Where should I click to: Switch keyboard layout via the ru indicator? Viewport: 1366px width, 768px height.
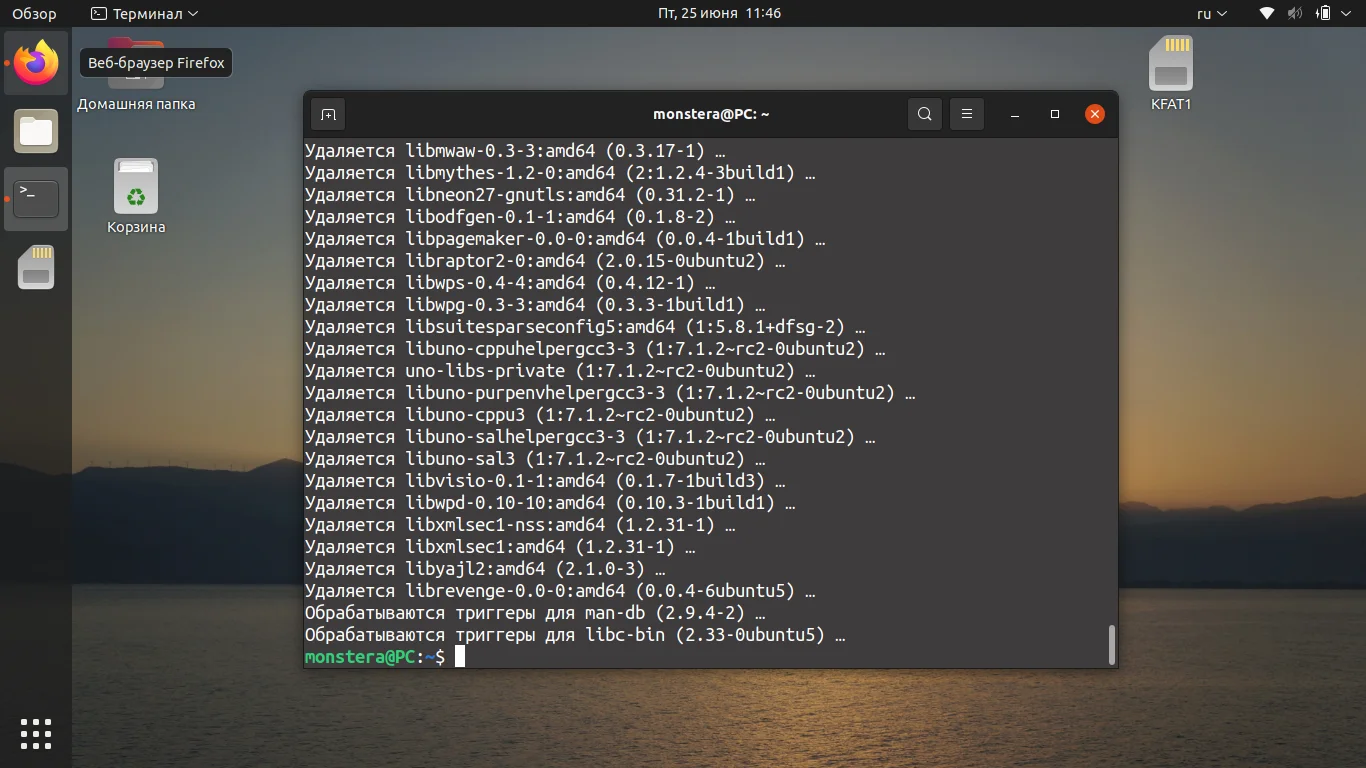click(x=1211, y=14)
